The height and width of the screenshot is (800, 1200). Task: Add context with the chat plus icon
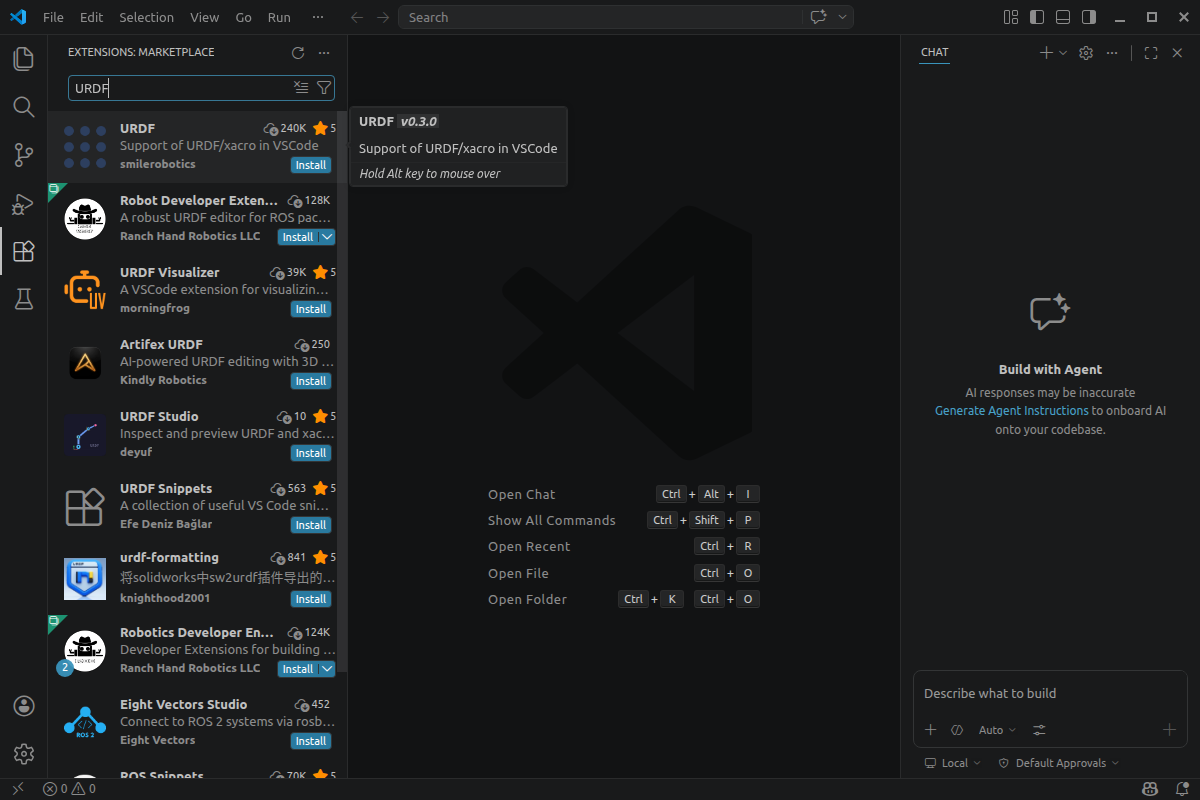pyautogui.click(x=930, y=730)
